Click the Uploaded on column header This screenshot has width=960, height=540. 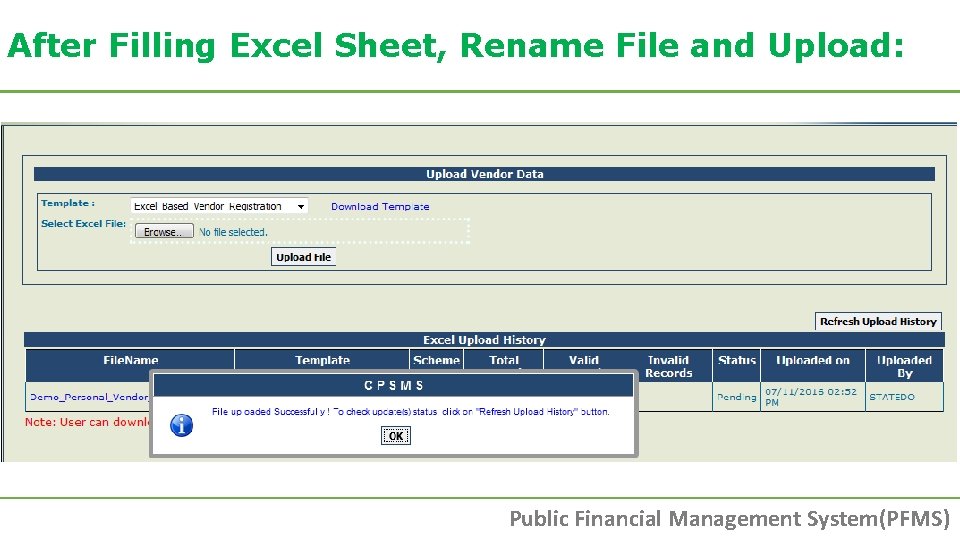(x=812, y=366)
